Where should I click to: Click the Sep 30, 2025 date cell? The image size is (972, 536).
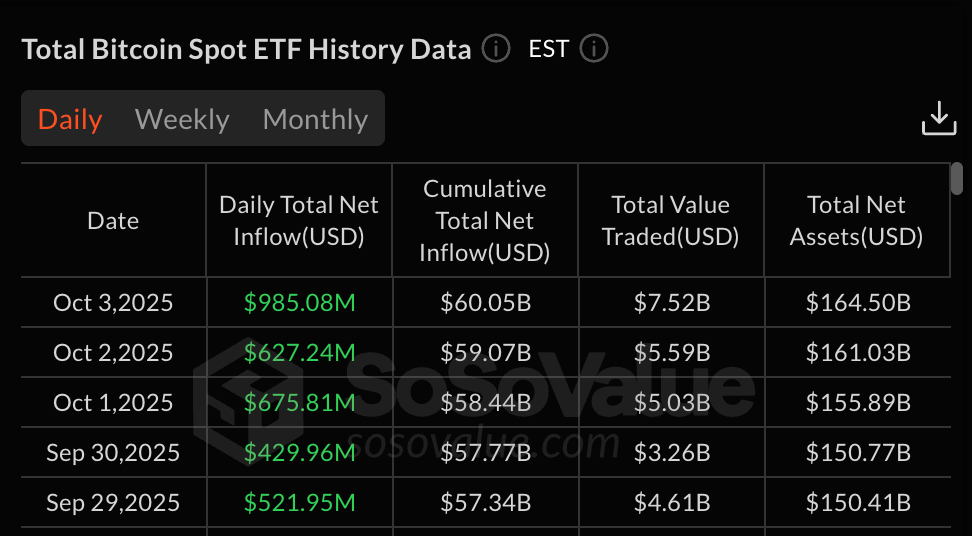[x=113, y=453]
